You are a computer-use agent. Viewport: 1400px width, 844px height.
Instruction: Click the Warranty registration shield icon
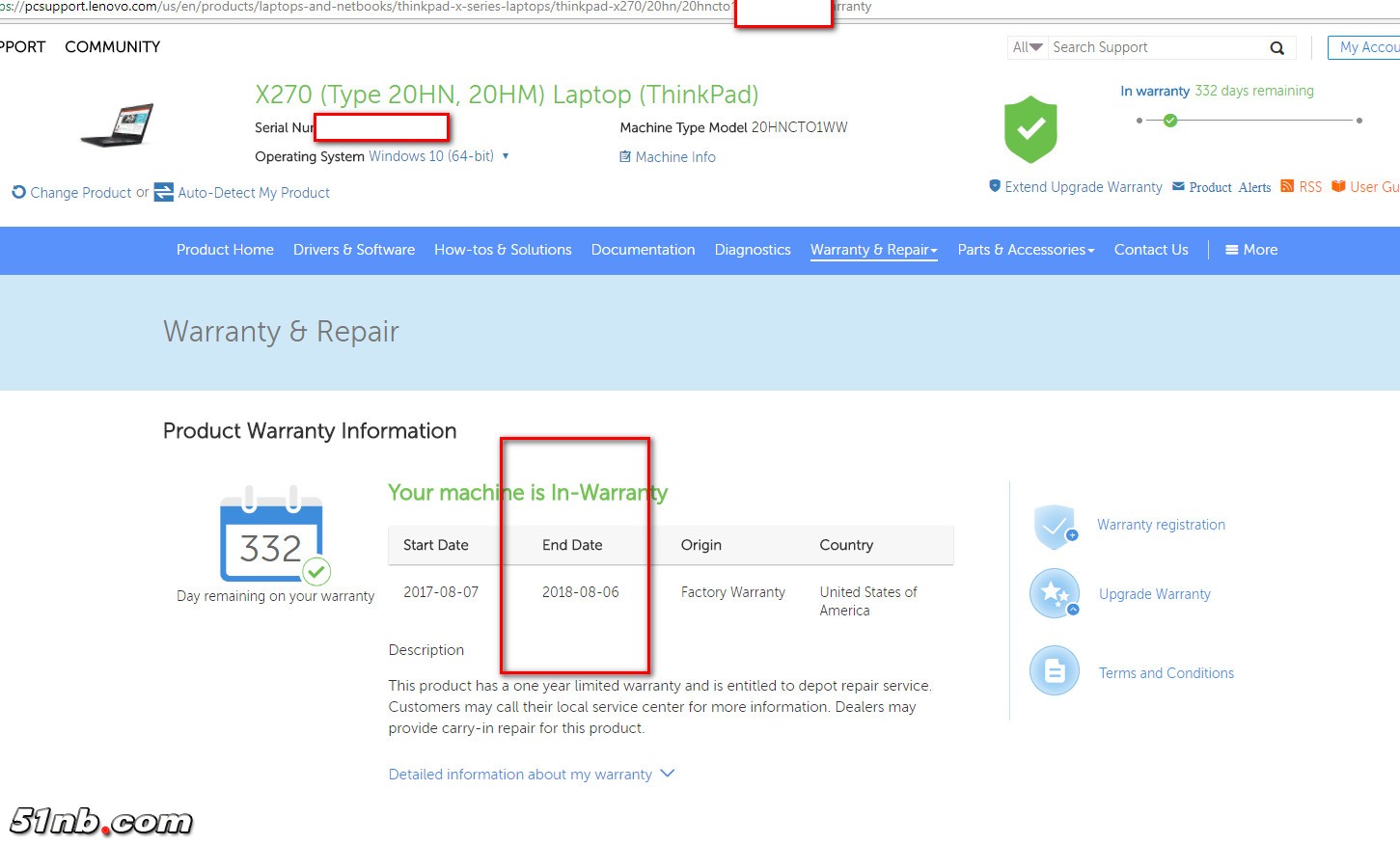click(x=1055, y=526)
